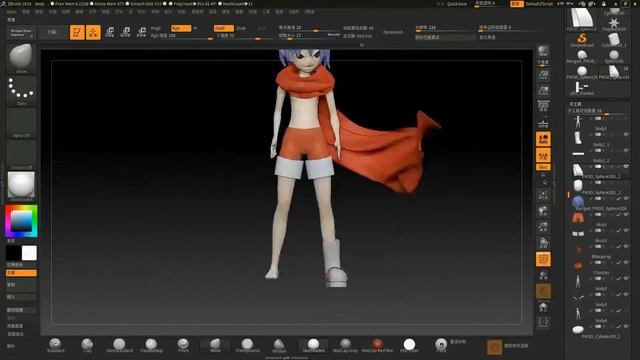Toggle the Rgb paint mode button
Screen dimensions: 640x360
tap(181, 28)
